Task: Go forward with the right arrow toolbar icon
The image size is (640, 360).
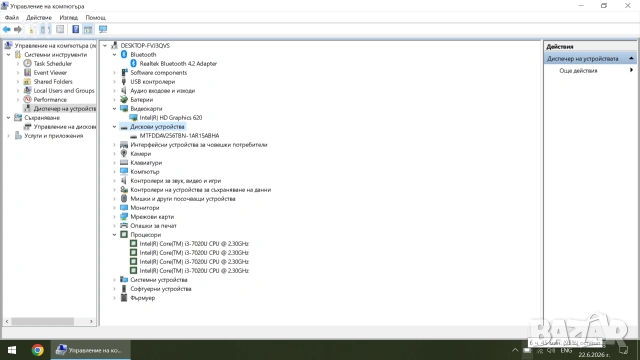Action: [18, 29]
